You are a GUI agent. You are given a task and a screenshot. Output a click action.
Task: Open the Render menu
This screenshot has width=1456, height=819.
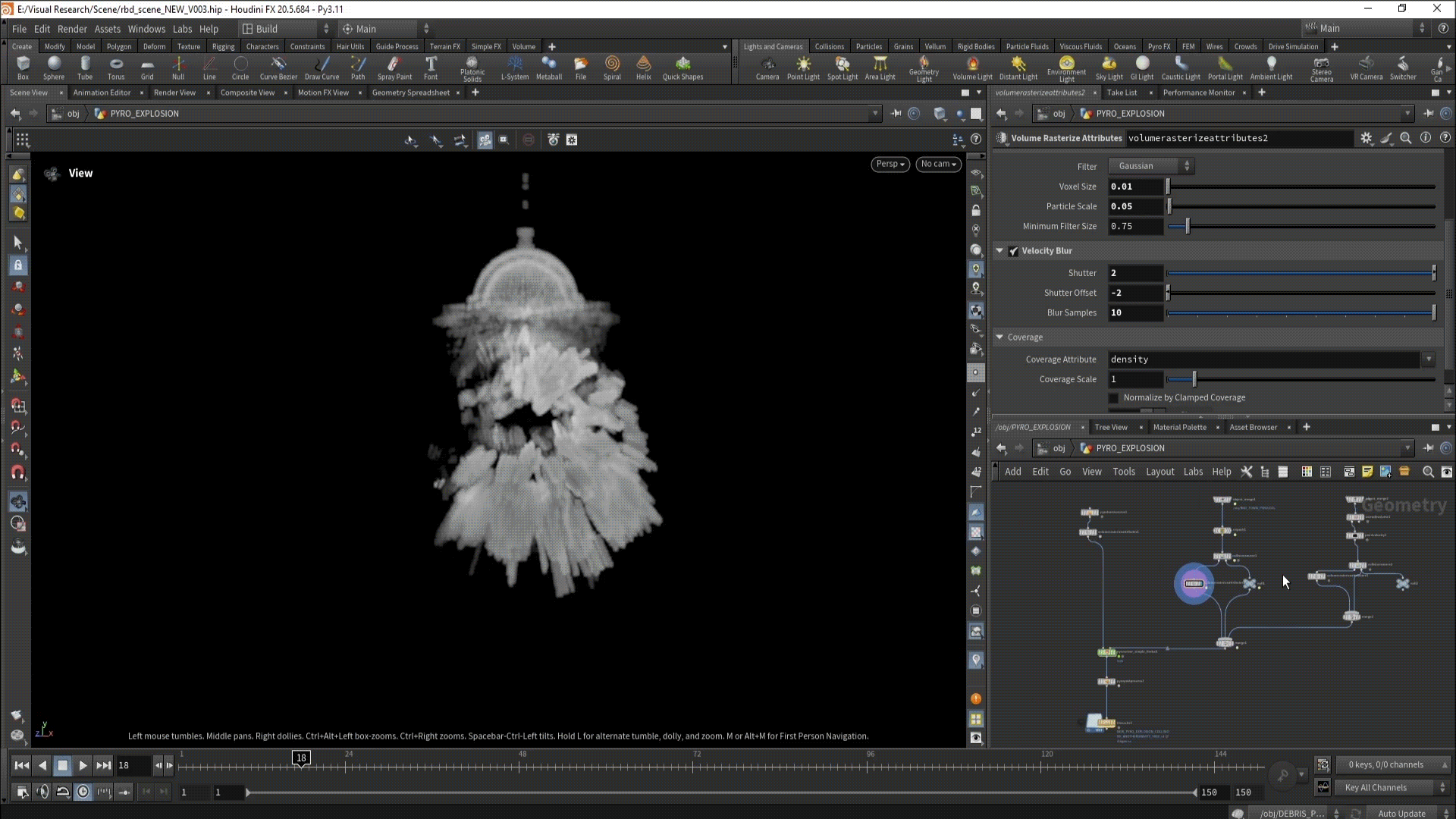(72, 29)
